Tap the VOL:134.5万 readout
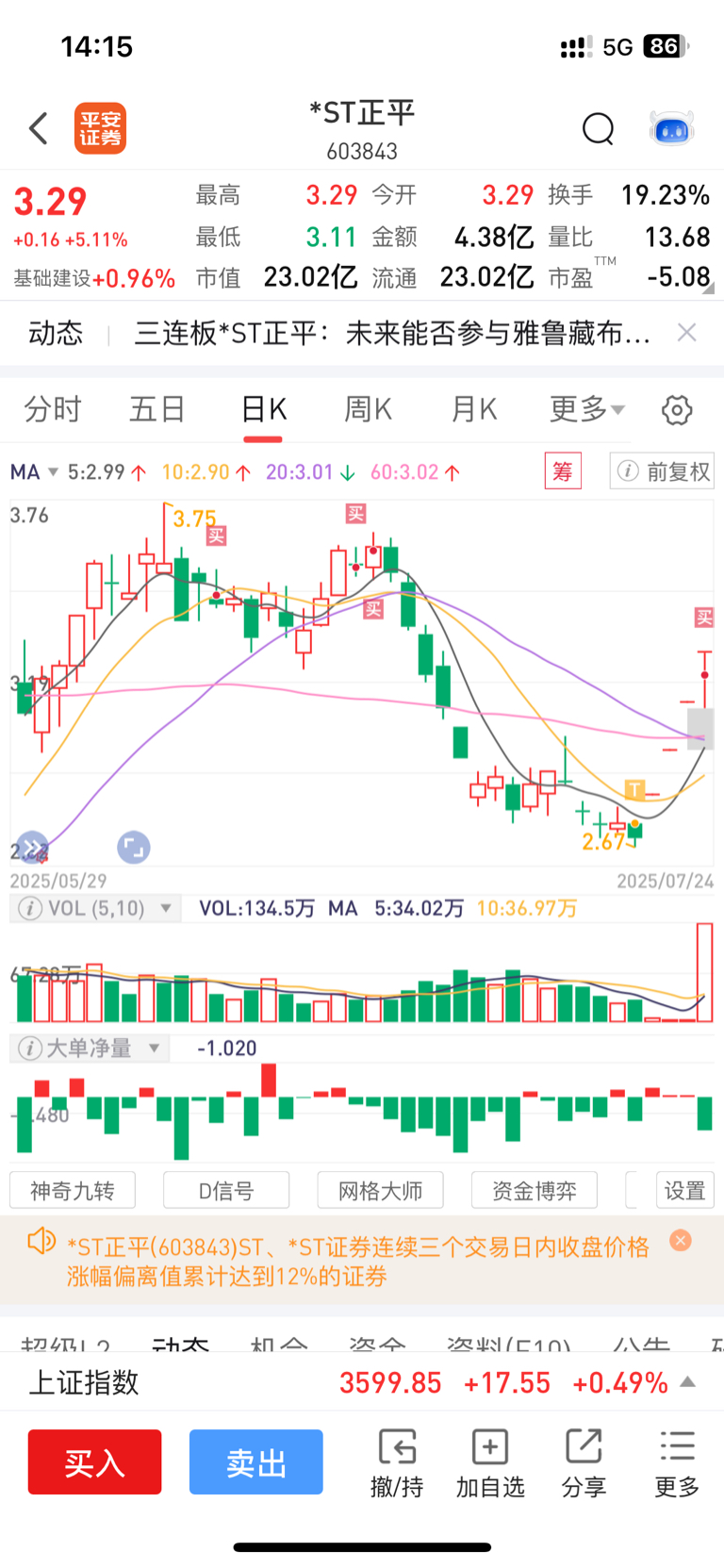Screen dimensions: 724x1568 [x=256, y=908]
